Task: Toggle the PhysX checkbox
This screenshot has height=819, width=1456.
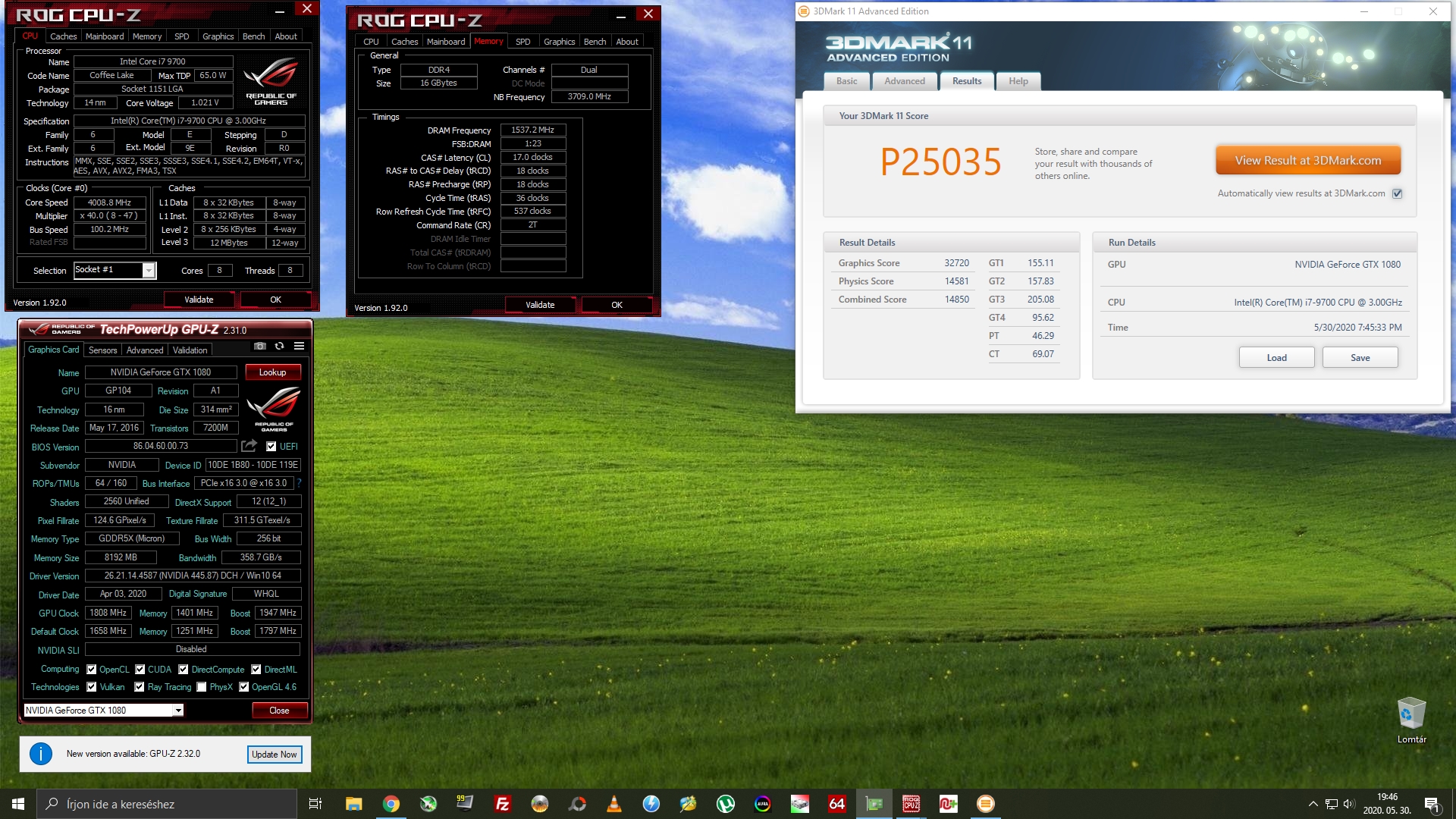Action: click(x=202, y=687)
